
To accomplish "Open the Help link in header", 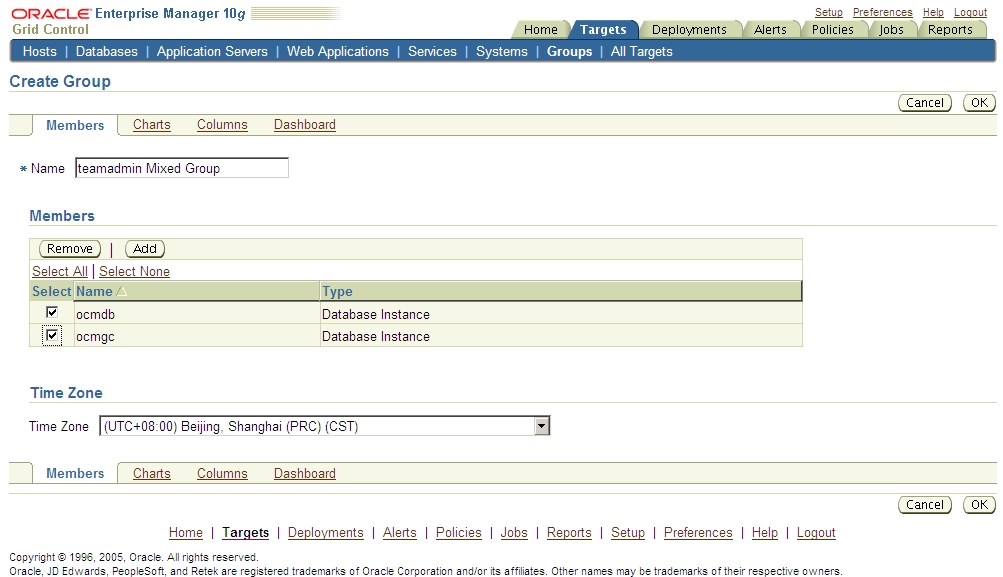I will (x=933, y=12).
